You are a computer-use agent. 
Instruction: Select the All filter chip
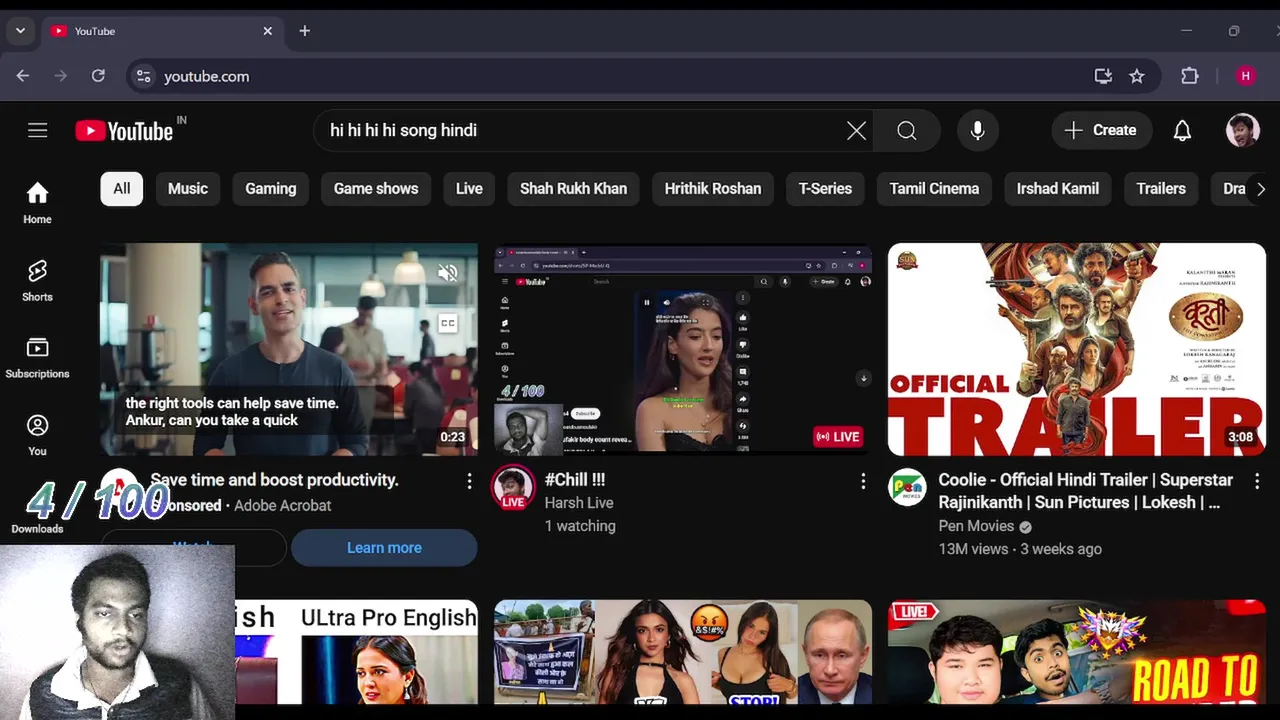[x=121, y=188]
